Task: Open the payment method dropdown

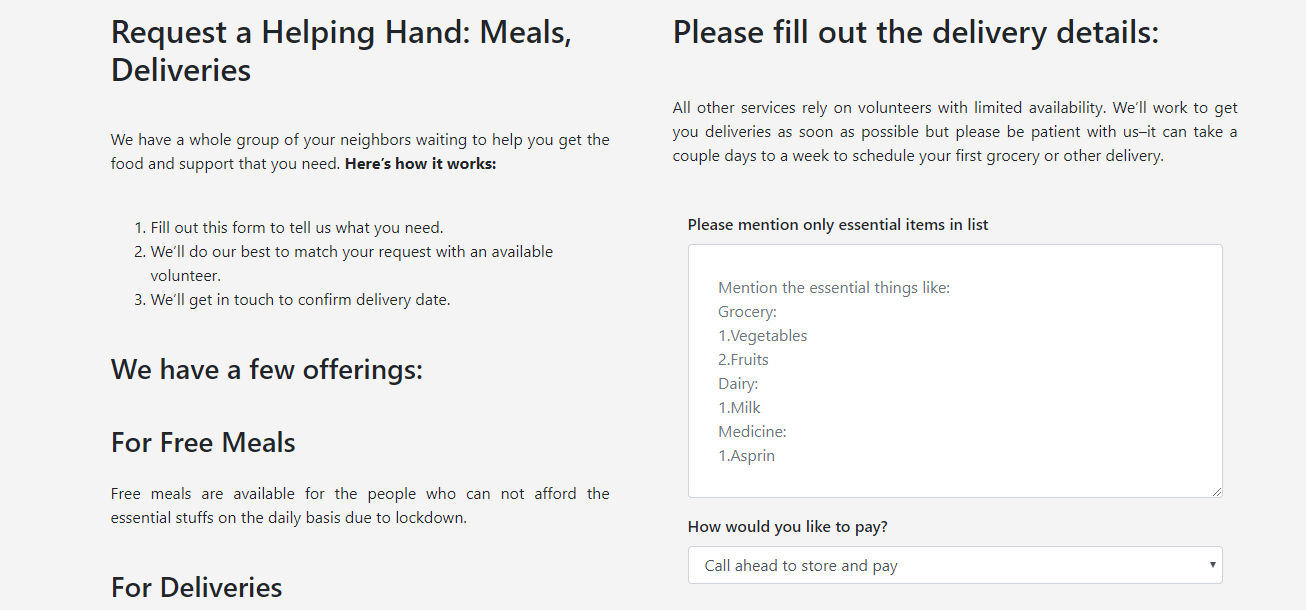Action: coord(954,565)
